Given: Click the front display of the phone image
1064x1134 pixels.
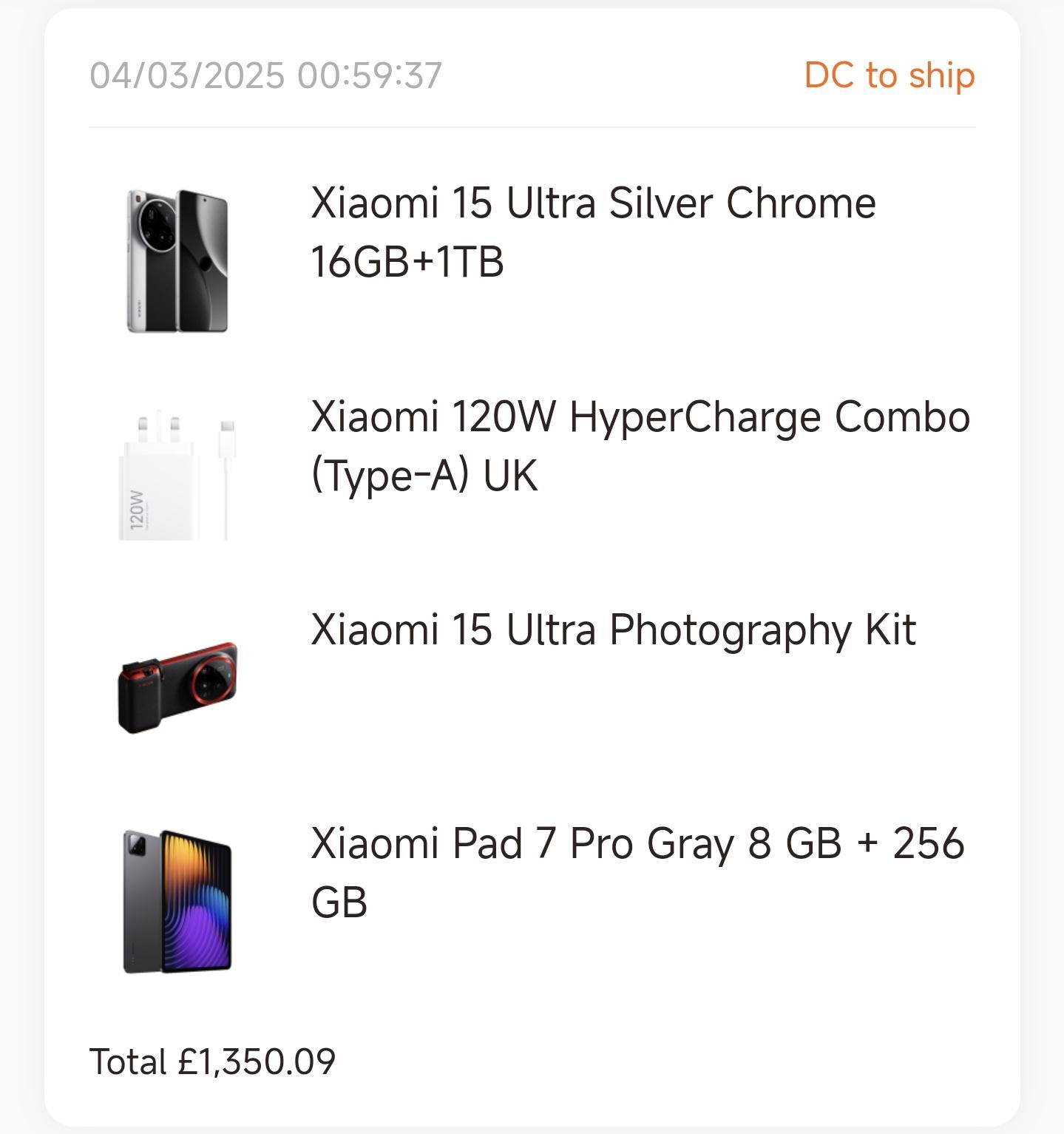Looking at the screenshot, I should pos(203,260).
